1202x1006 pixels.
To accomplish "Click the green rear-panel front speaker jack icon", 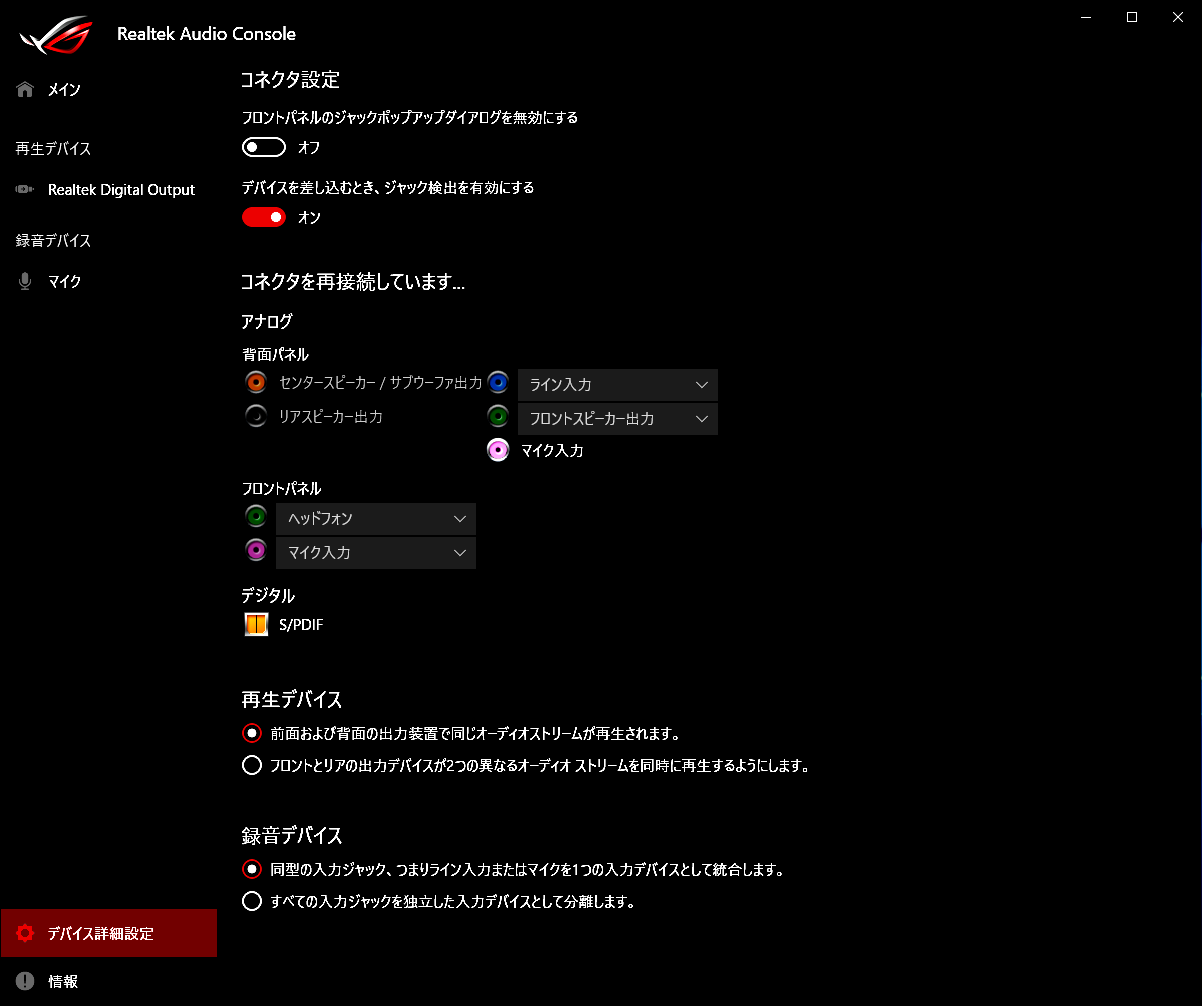I will (498, 416).
